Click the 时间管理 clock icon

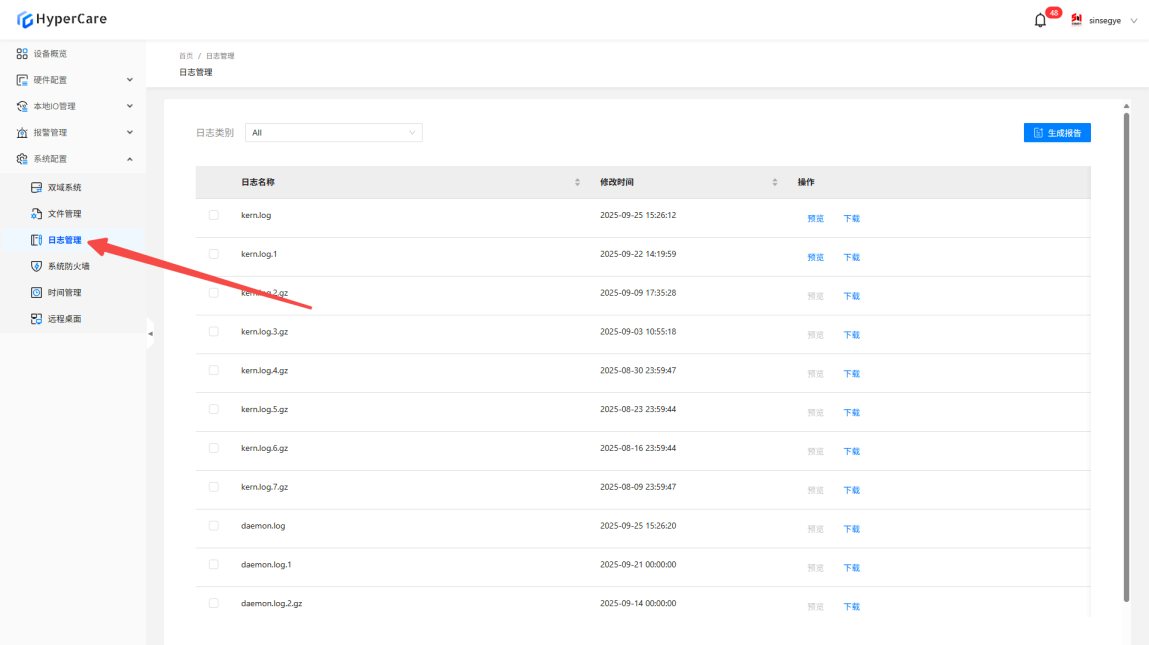pos(37,293)
